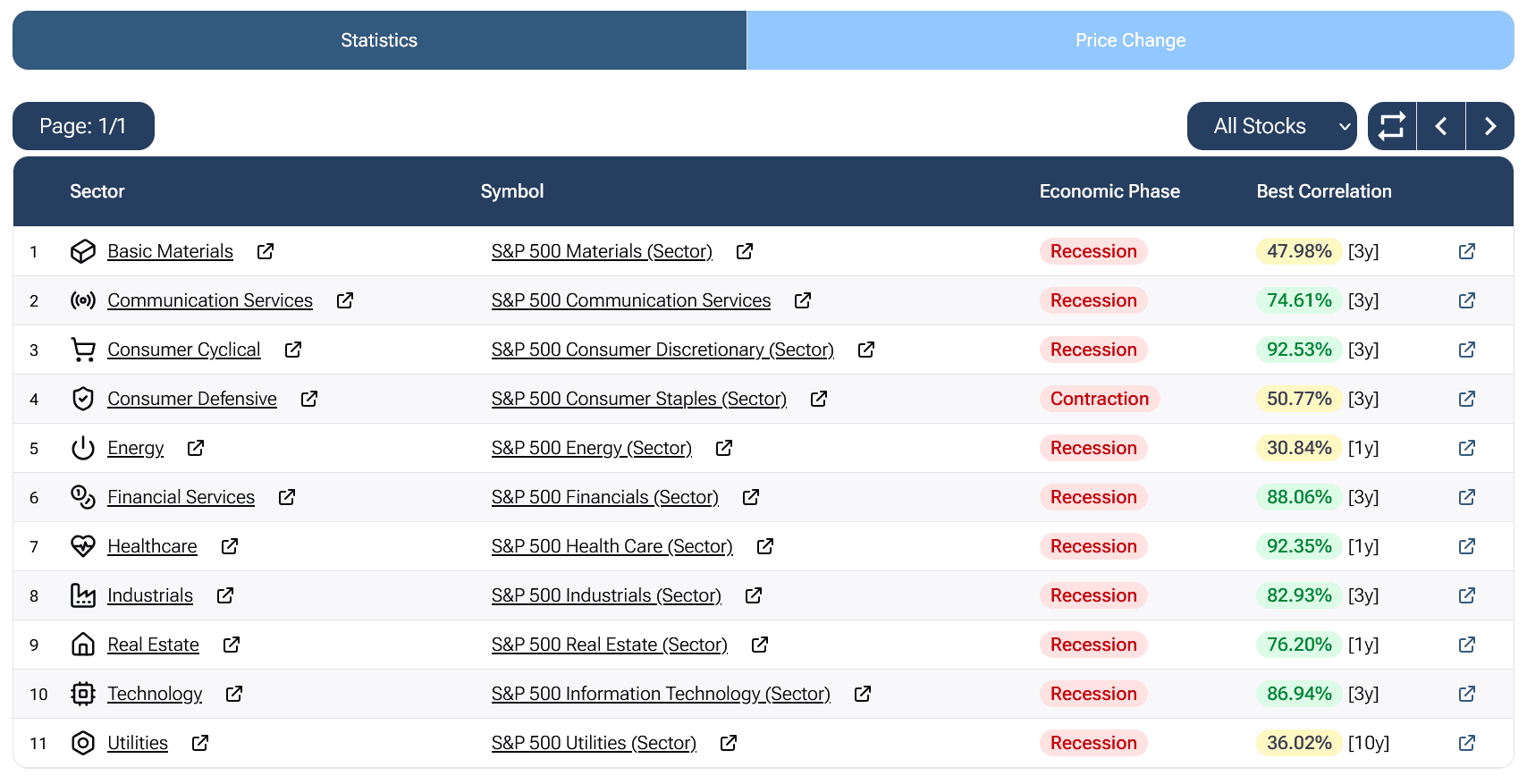1527x784 pixels.
Task: Click the 92.53% correlation badge
Action: tap(1298, 350)
